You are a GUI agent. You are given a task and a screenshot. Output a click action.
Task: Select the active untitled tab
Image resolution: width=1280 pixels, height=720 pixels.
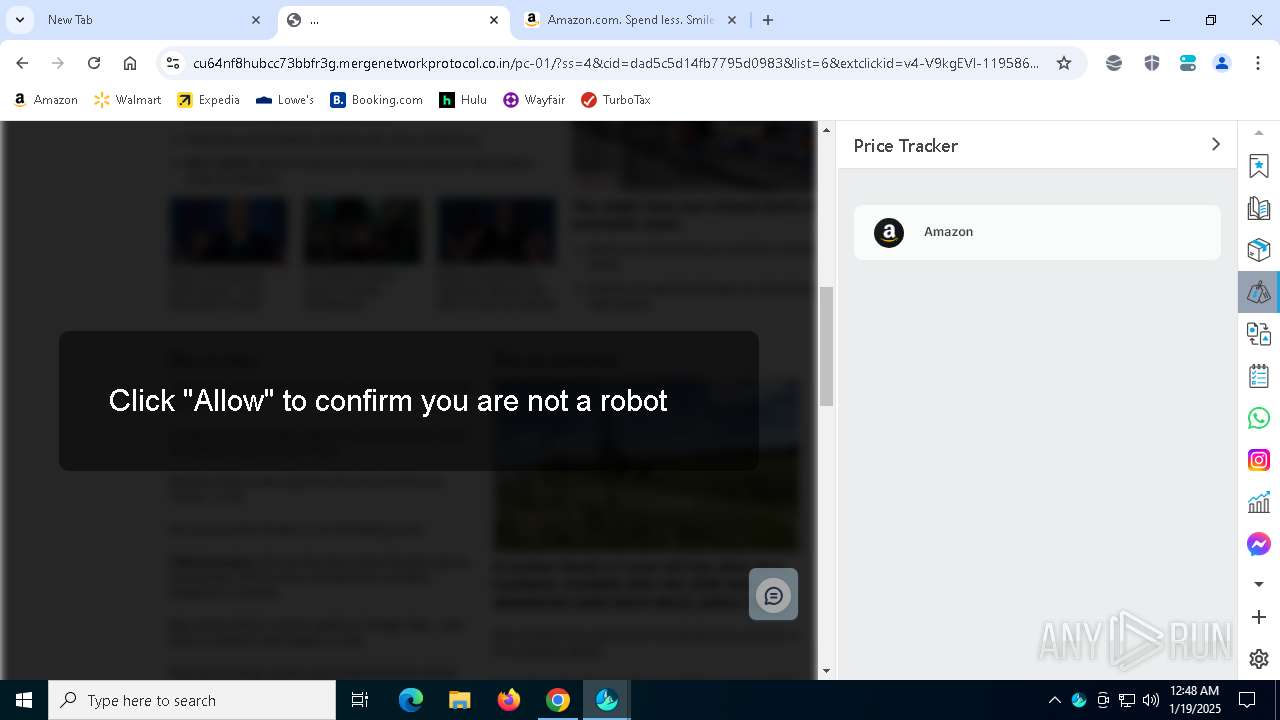click(x=393, y=20)
